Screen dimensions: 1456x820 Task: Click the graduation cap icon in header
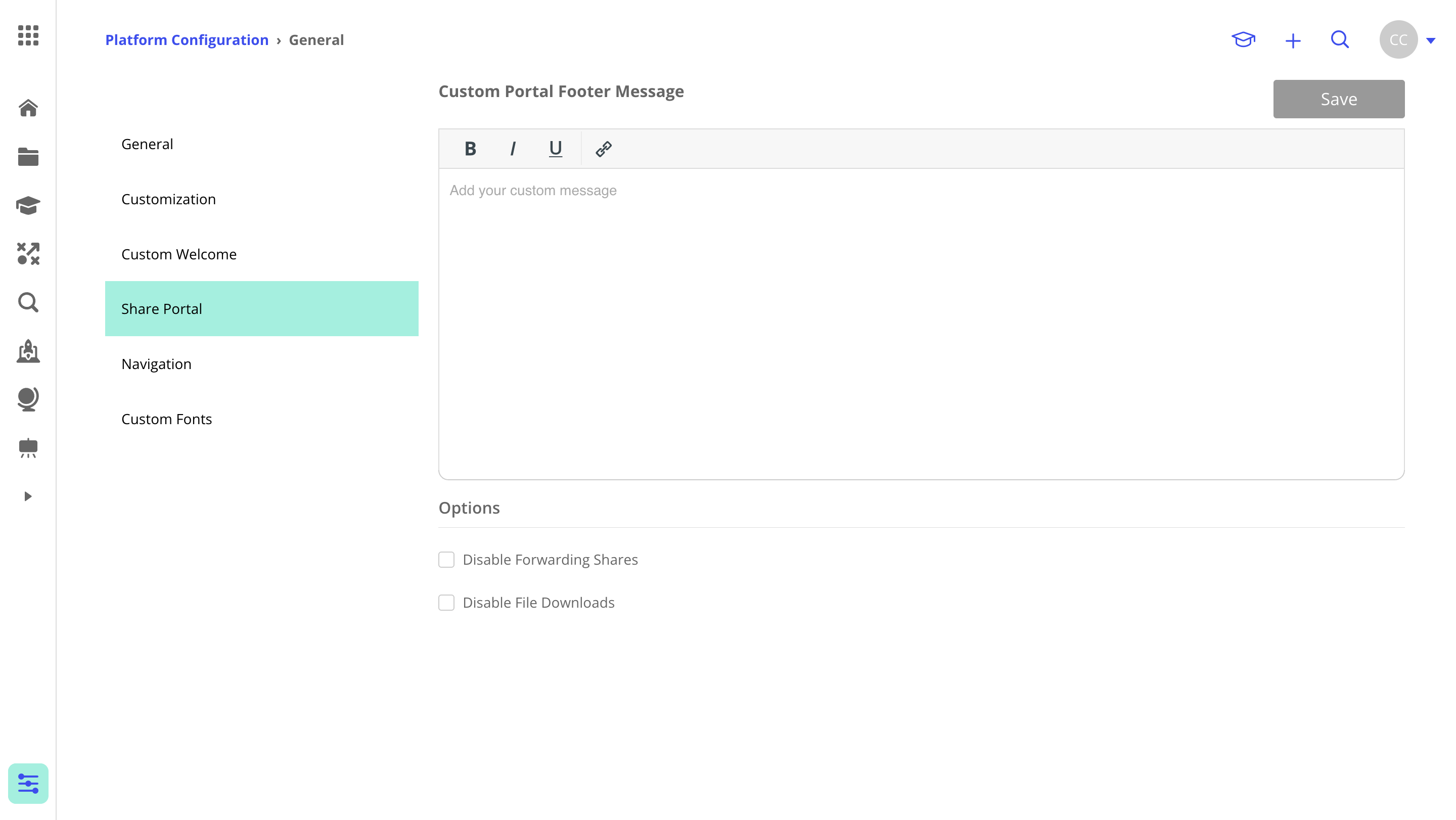click(x=1243, y=39)
